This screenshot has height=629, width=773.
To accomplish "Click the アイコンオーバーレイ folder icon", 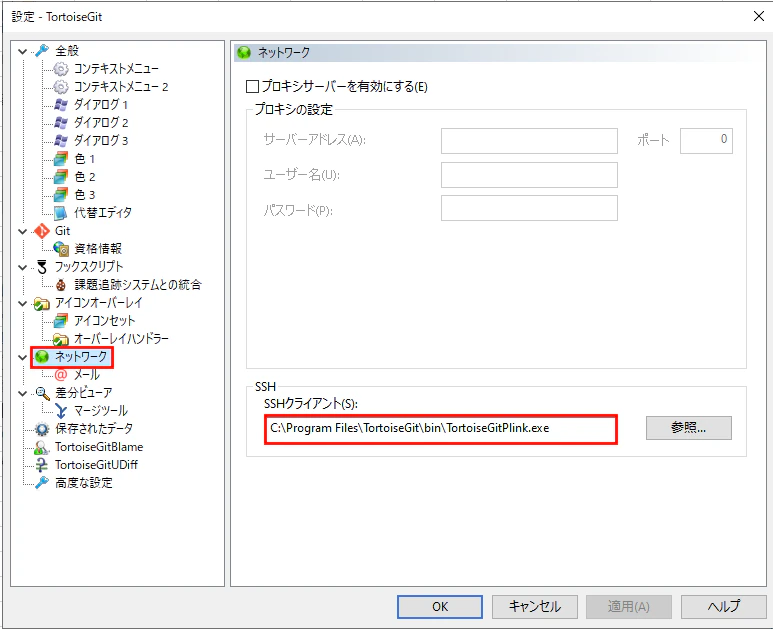I will click(x=42, y=303).
